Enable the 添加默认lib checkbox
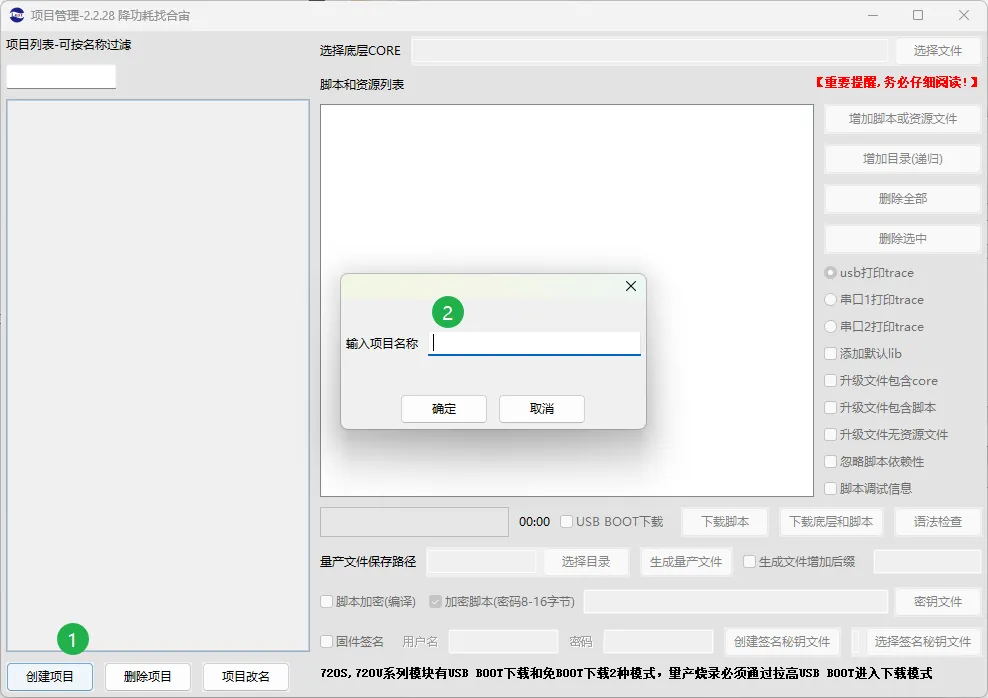This screenshot has width=988, height=698. (830, 353)
